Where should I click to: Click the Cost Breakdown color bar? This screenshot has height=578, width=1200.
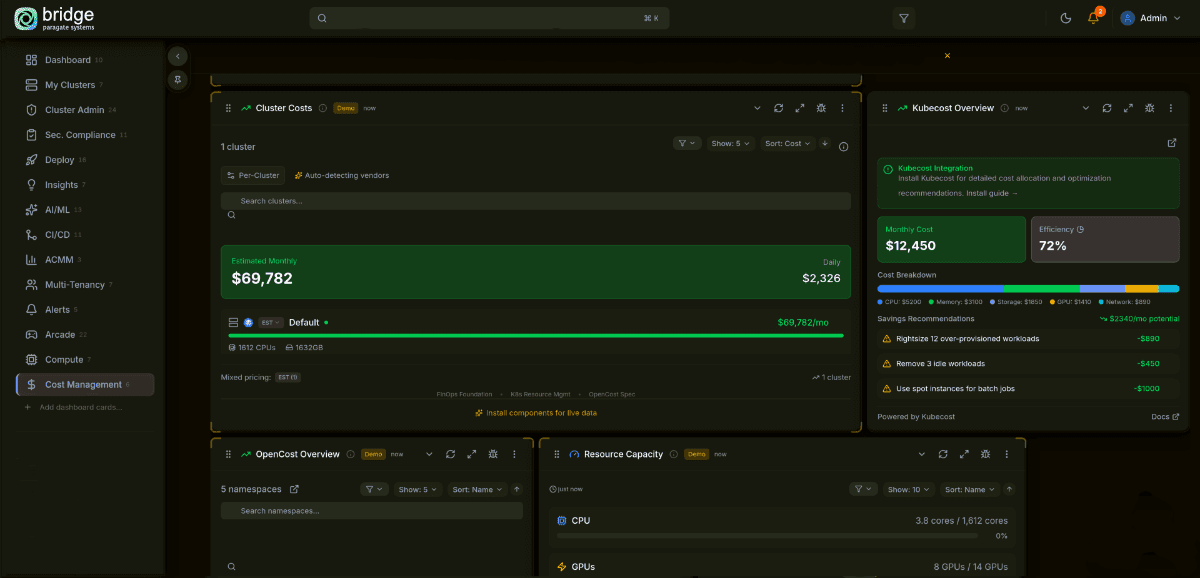click(1028, 288)
